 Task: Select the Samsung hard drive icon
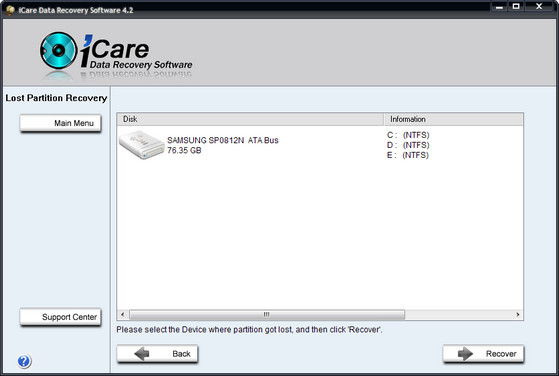pos(142,145)
